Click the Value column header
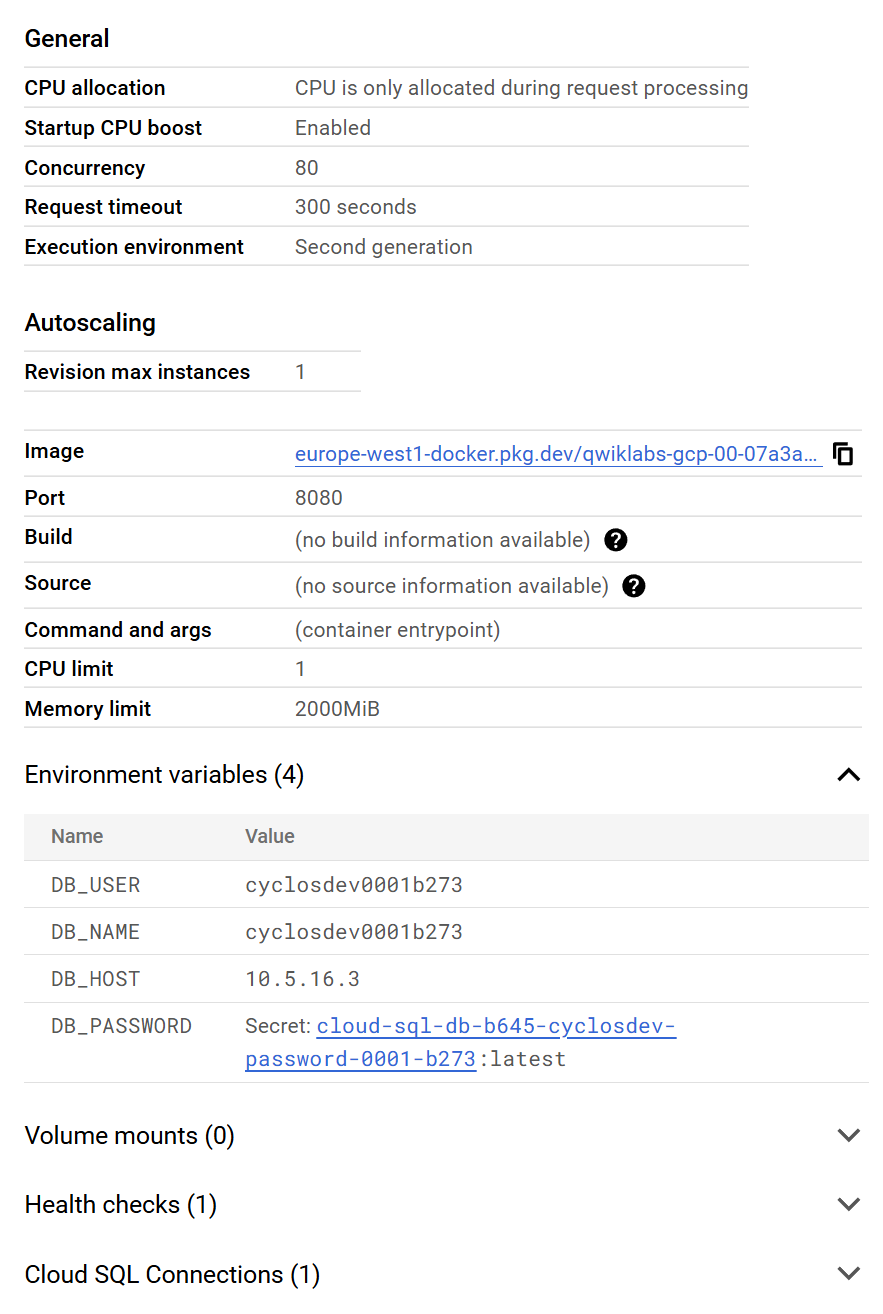This screenshot has height=1314, width=883. [x=270, y=836]
